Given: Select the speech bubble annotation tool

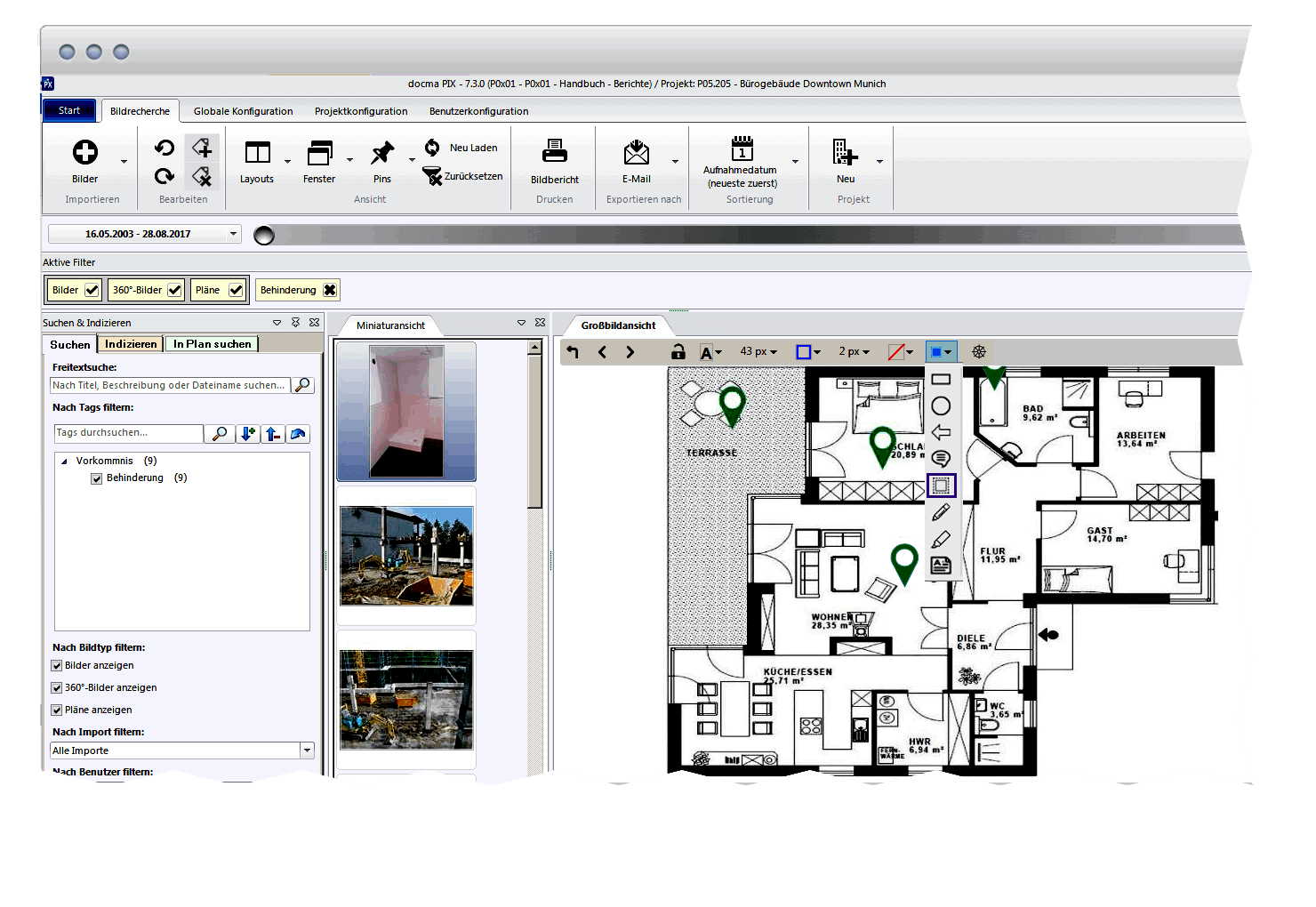Looking at the screenshot, I should [941, 459].
